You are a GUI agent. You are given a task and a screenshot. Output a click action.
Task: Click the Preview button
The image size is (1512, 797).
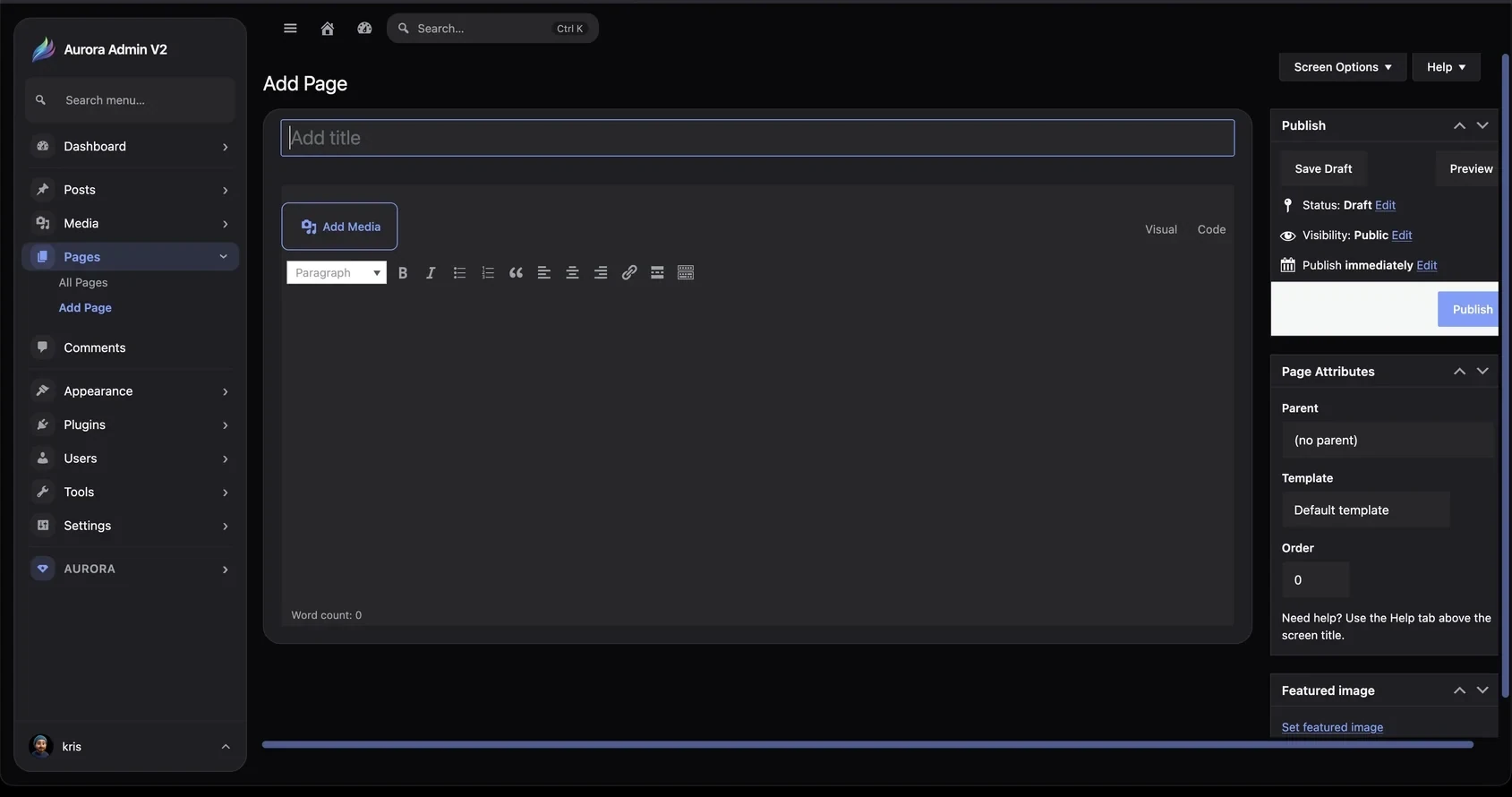click(x=1468, y=169)
